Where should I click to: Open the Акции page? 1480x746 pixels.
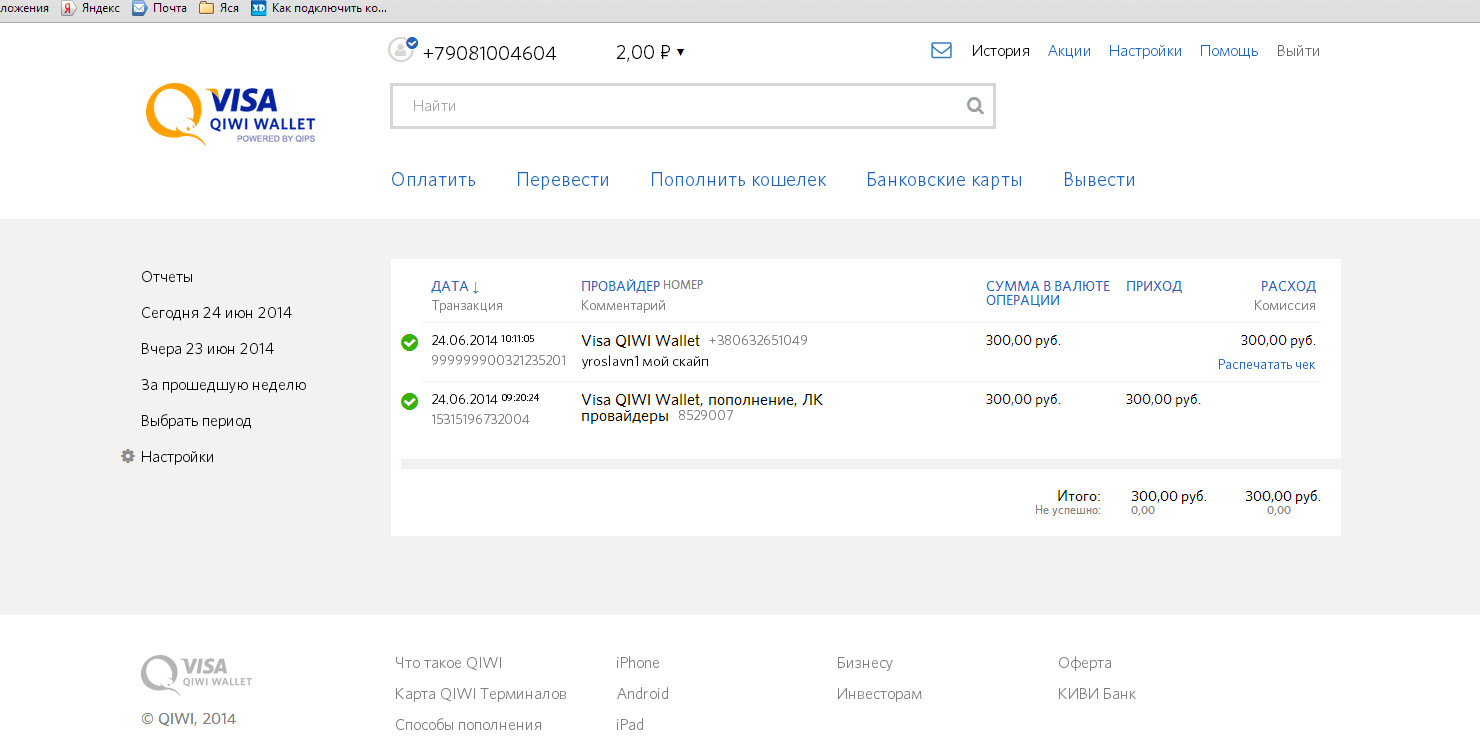point(1069,51)
